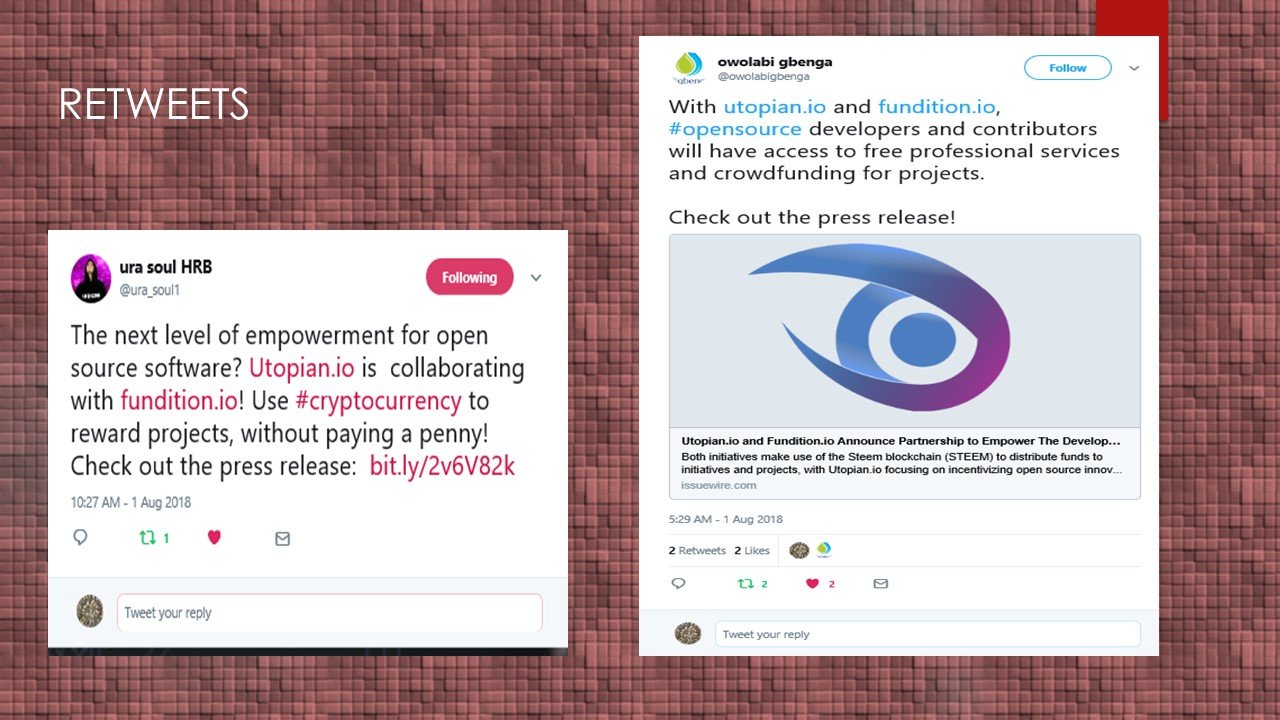The height and width of the screenshot is (720, 1280).
Task: Click the retweet icon on ura soul's tweet
Action: point(148,538)
